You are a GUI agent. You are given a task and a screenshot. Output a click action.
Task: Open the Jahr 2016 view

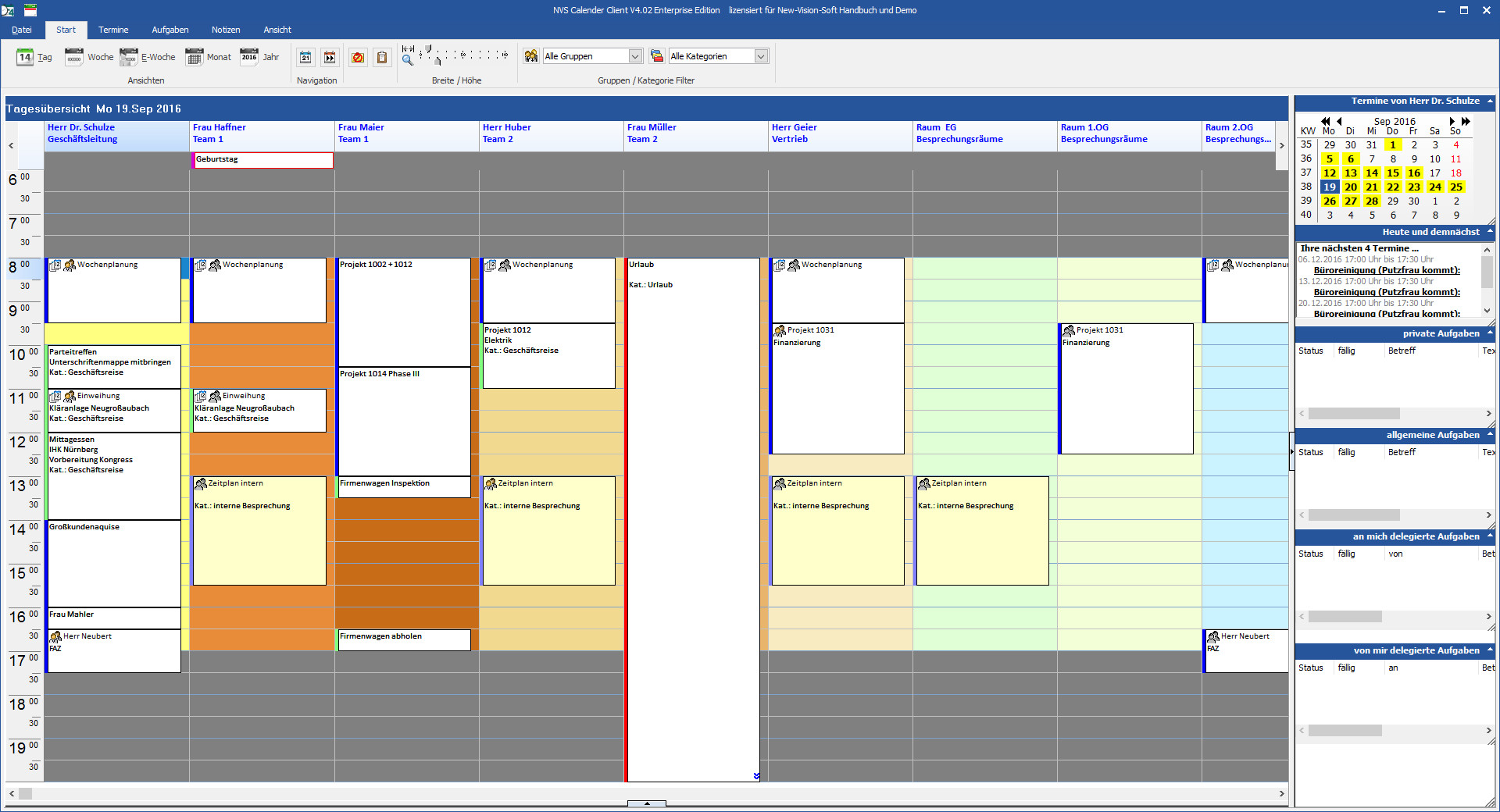tap(259, 57)
